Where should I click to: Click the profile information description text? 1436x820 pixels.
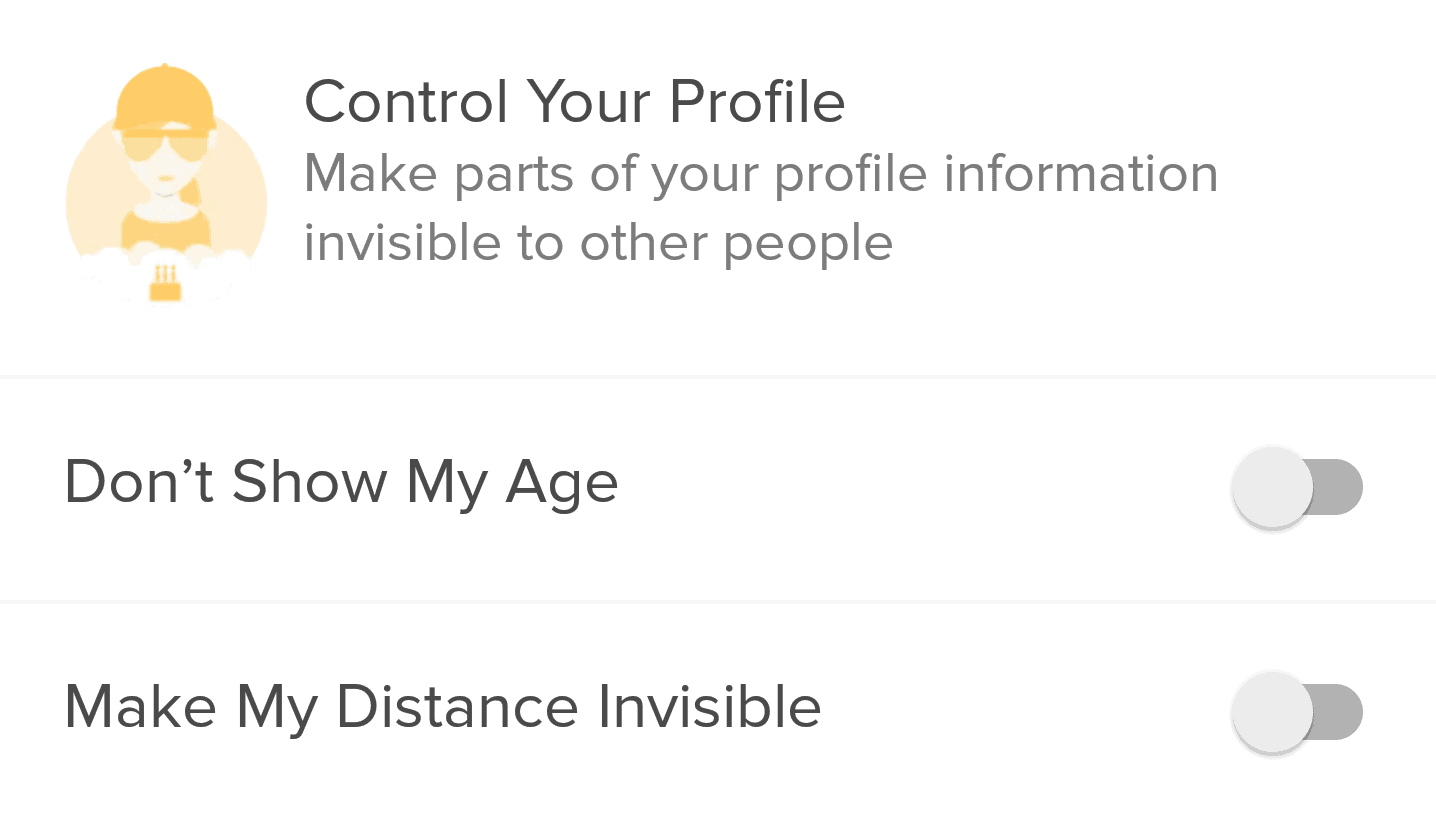[x=761, y=208]
